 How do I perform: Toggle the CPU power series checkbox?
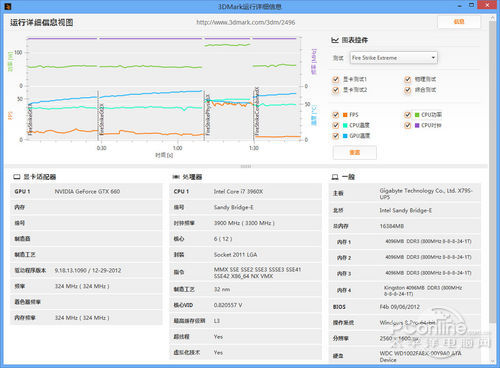407,115
